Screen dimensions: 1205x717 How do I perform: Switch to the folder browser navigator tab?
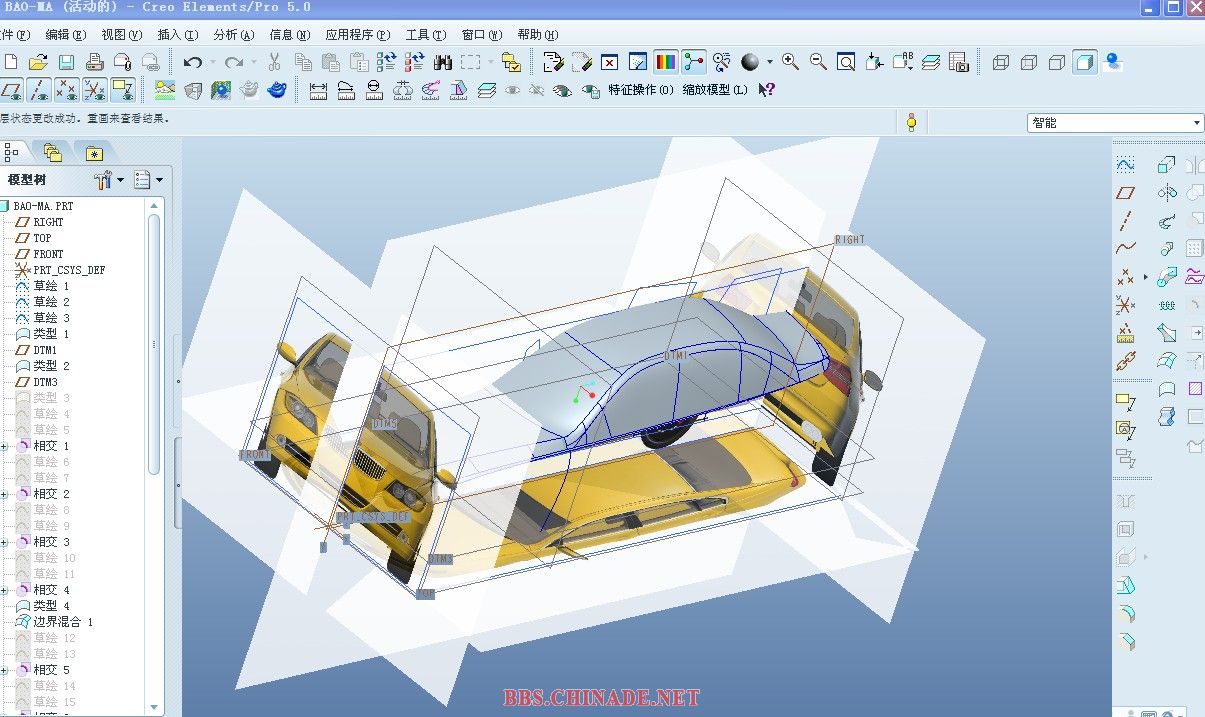53,153
